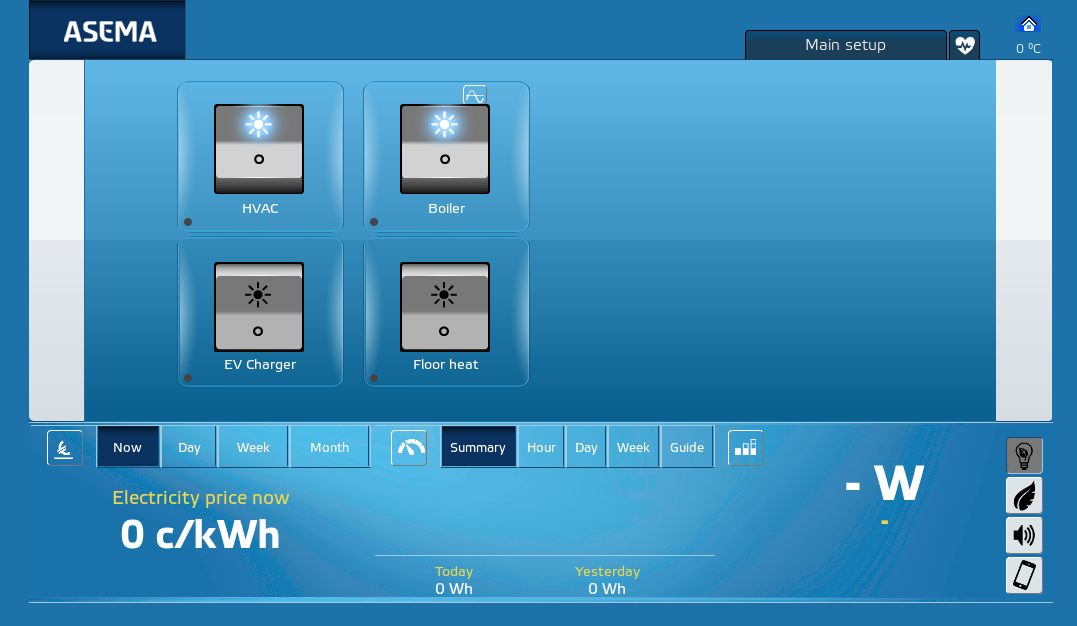Click the current power W reading
Image resolution: width=1077 pixels, height=626 pixels.
(x=885, y=484)
